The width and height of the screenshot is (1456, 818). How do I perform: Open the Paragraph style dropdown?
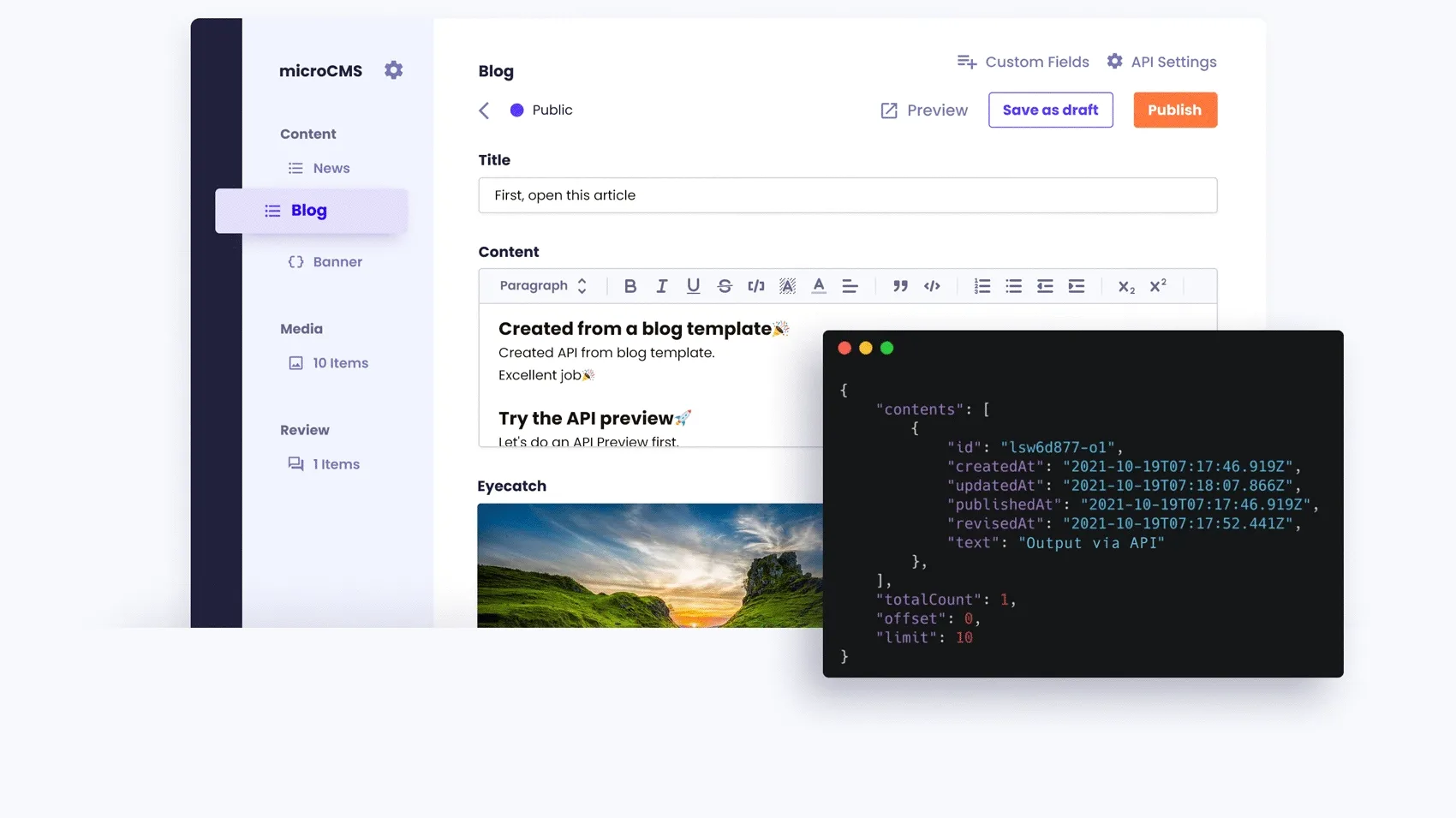tap(543, 286)
